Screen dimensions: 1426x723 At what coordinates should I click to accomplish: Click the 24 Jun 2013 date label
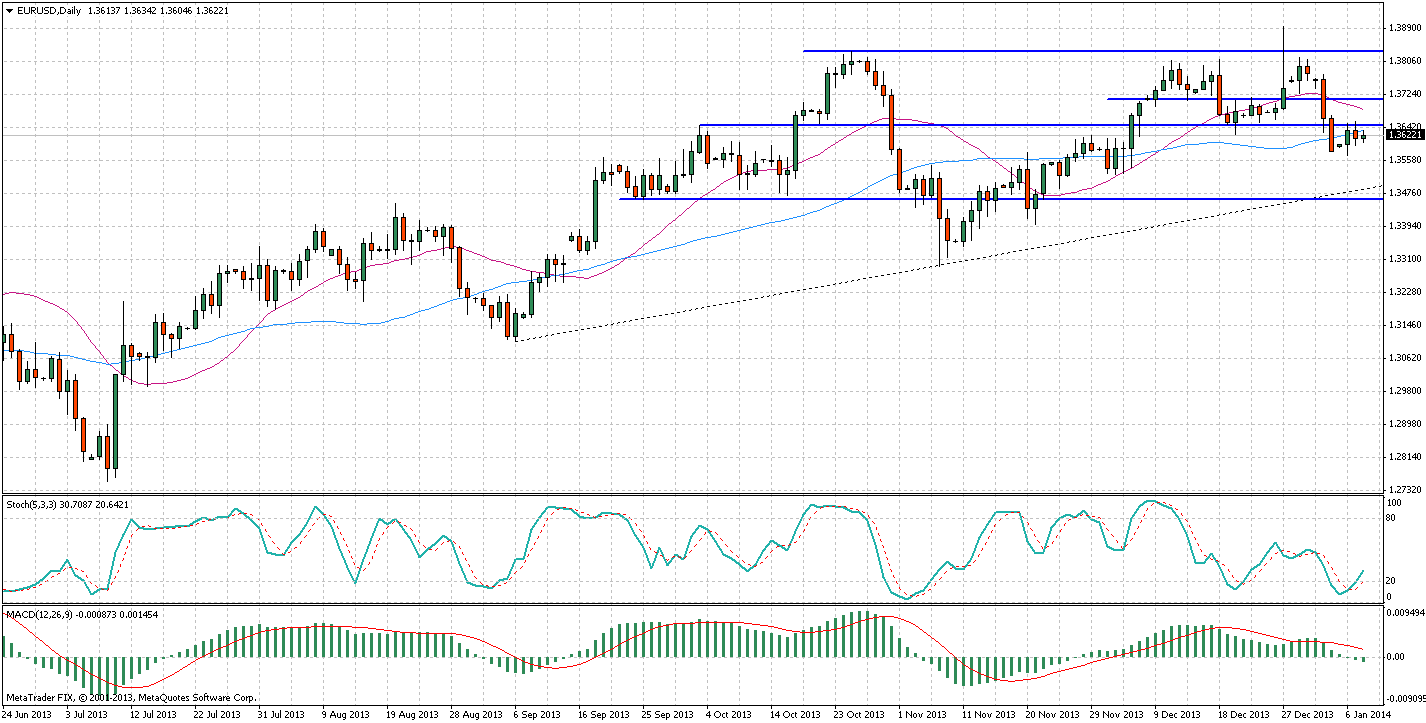[27, 715]
